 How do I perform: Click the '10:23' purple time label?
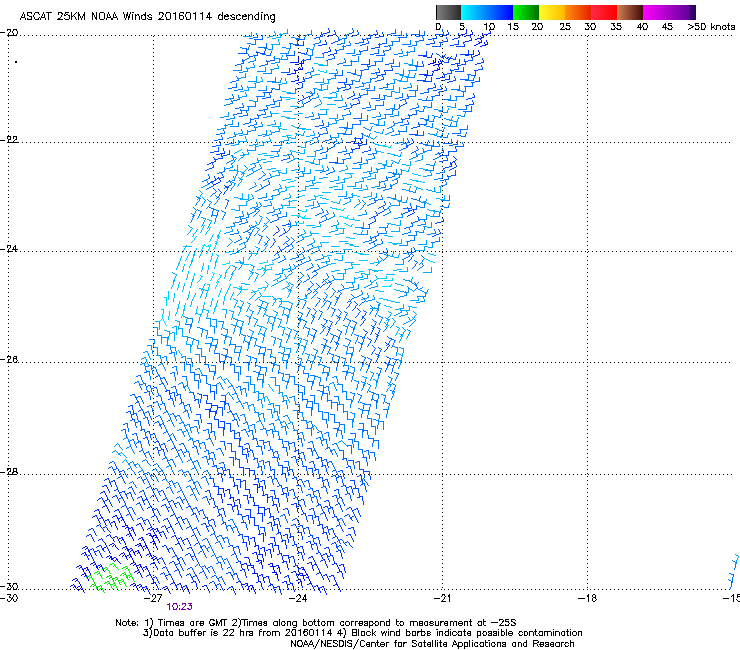pyautogui.click(x=179, y=607)
